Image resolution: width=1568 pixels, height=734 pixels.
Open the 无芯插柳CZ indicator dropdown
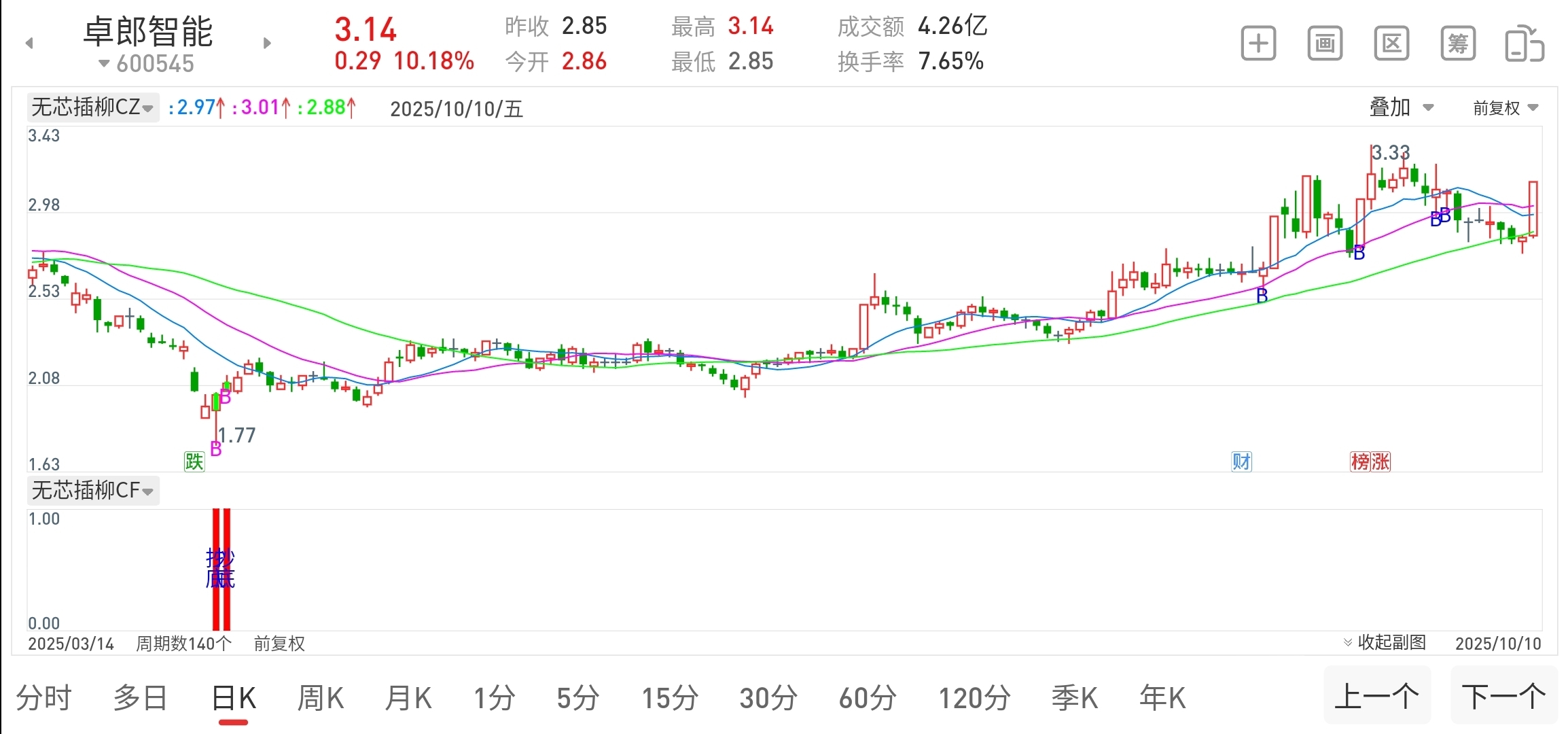[93, 107]
